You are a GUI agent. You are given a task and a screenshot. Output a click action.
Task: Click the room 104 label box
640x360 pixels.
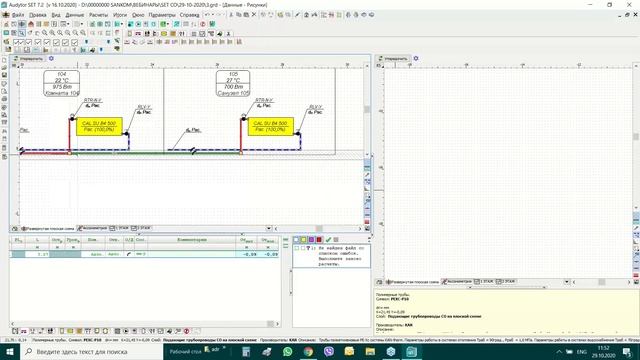62,83
